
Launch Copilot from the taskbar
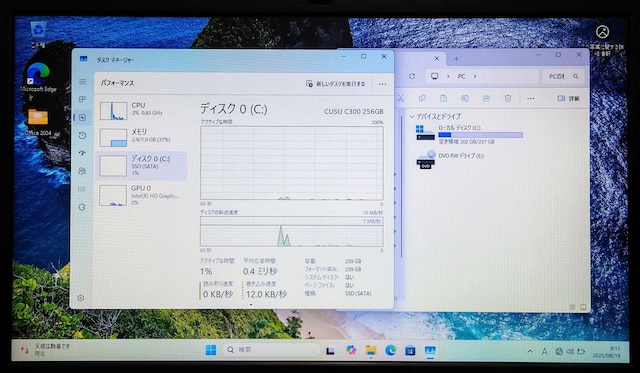tap(351, 350)
